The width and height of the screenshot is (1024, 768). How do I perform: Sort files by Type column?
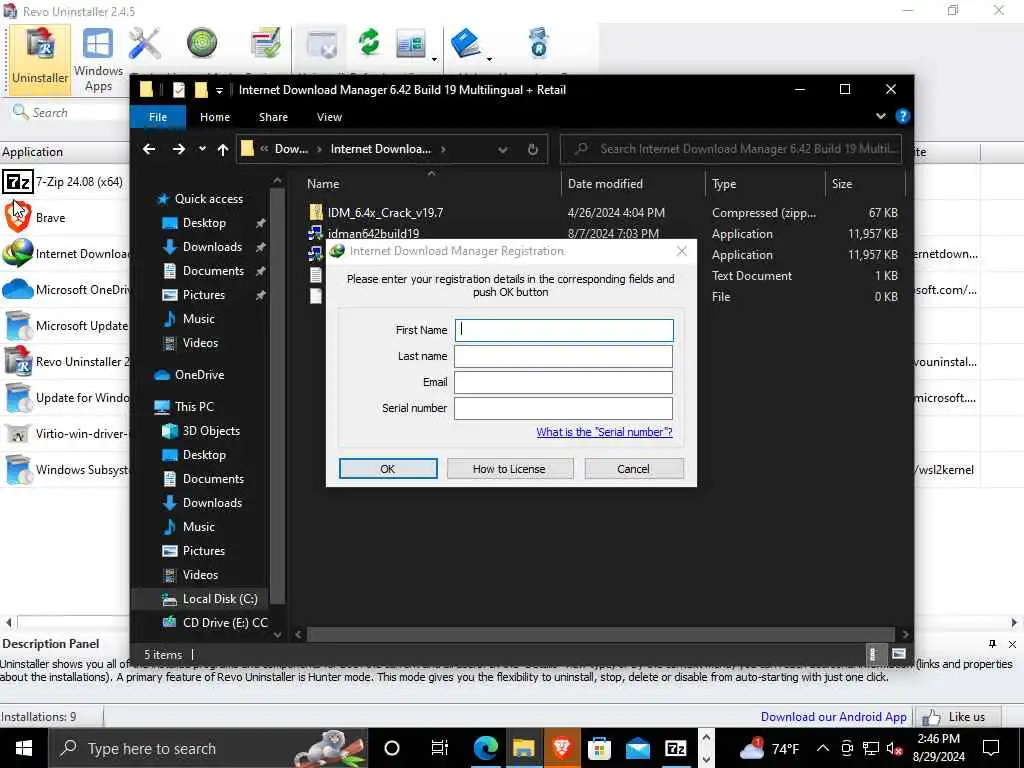724,184
